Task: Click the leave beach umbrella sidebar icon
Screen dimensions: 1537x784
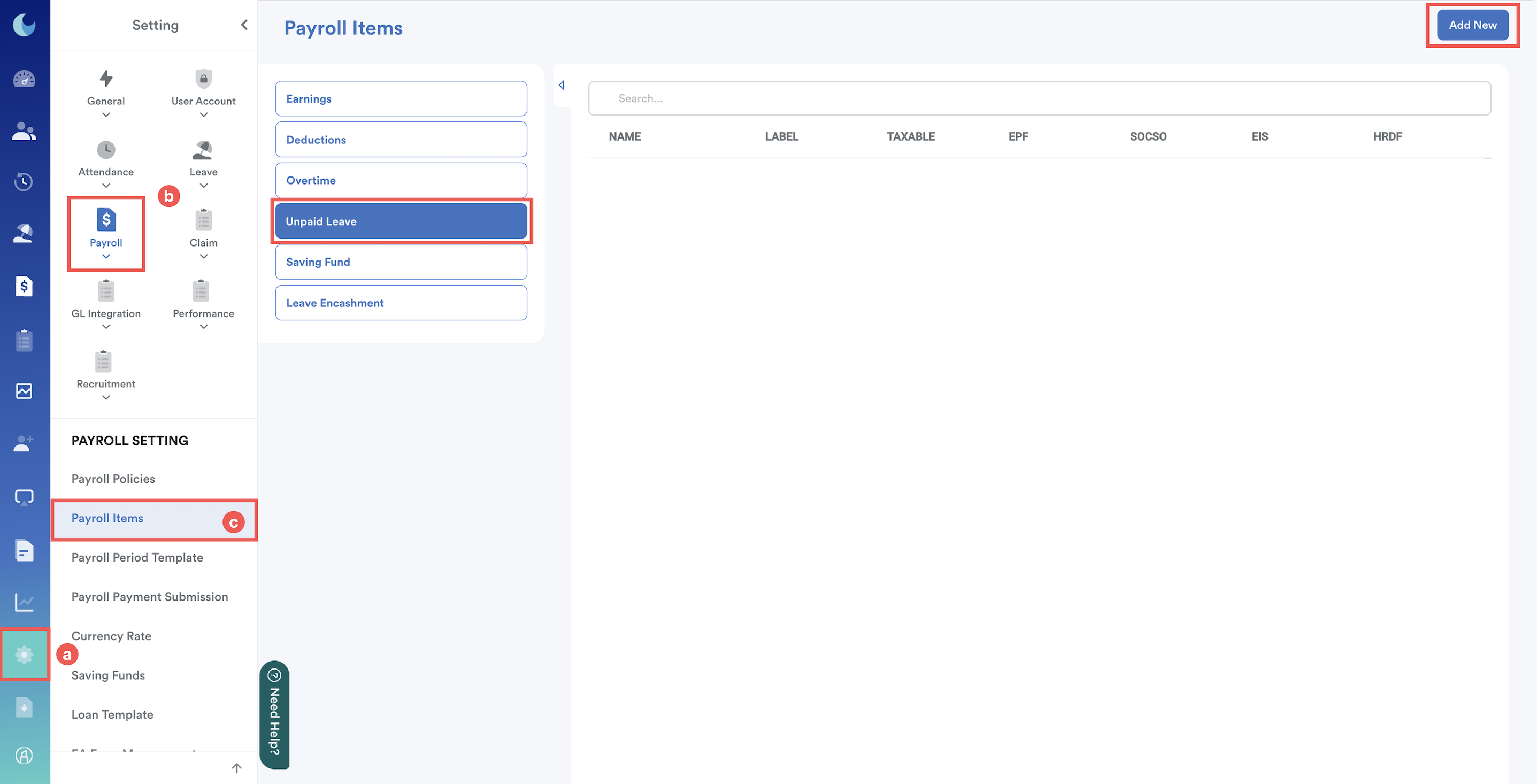Action: (x=24, y=233)
